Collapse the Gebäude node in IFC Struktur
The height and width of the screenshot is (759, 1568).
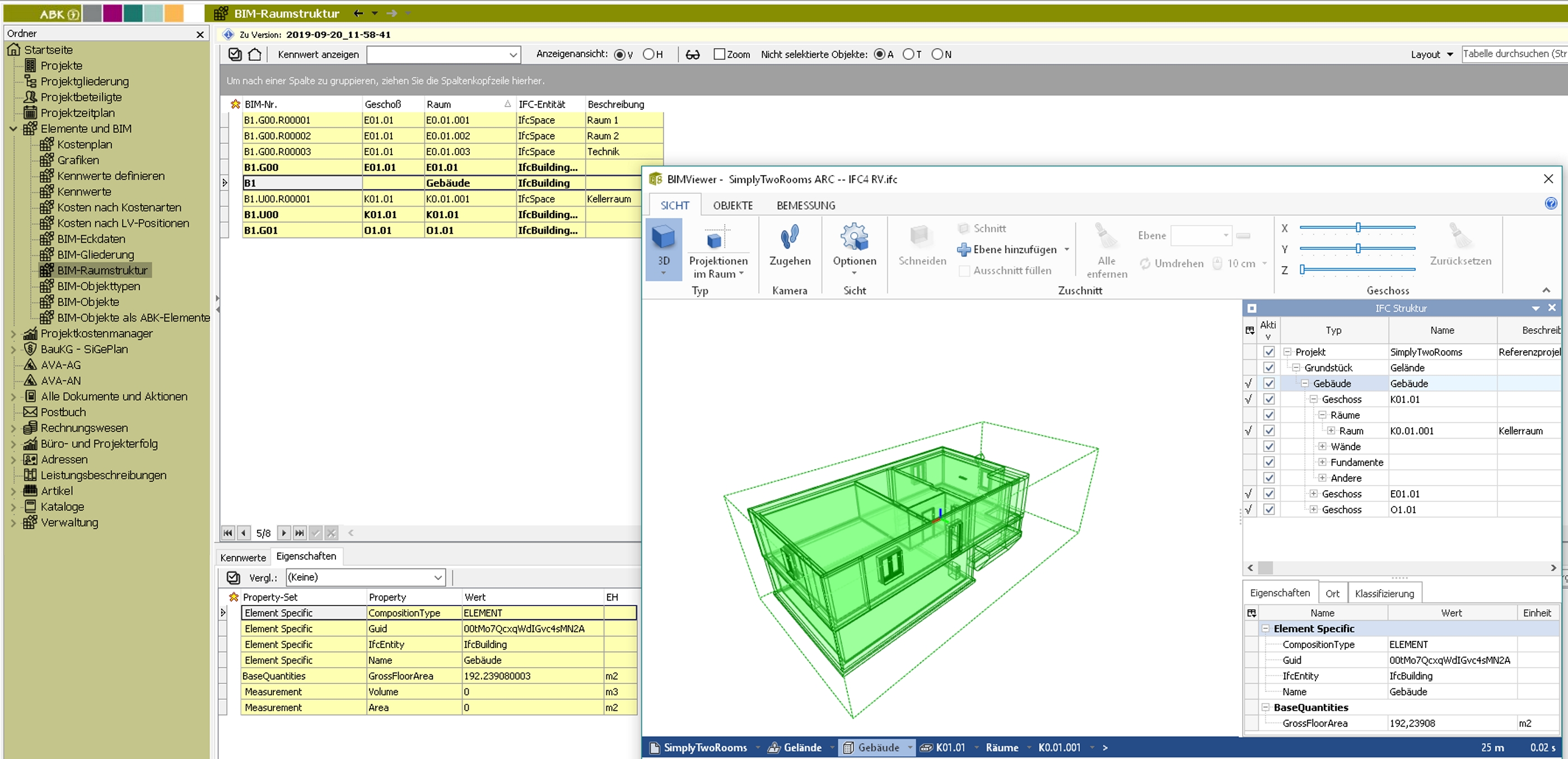coord(1304,384)
